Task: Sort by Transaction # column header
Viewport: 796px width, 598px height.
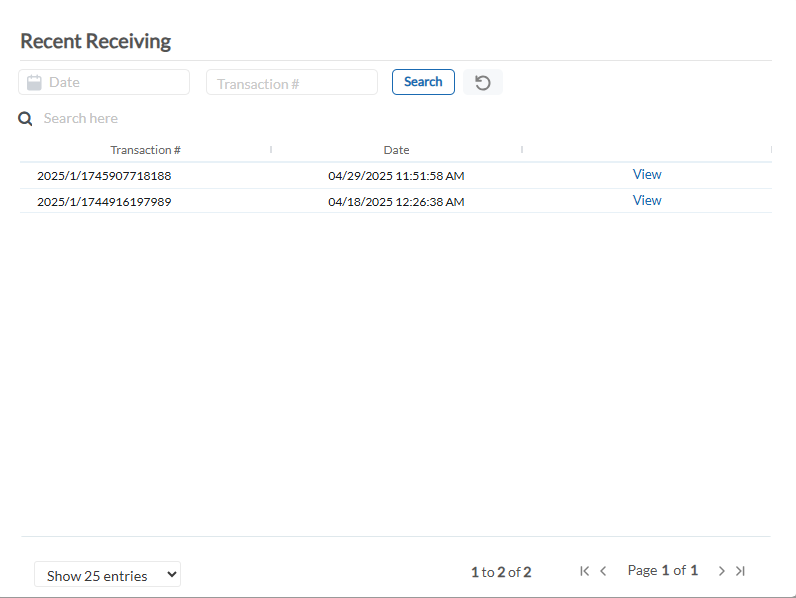Action: [146, 150]
